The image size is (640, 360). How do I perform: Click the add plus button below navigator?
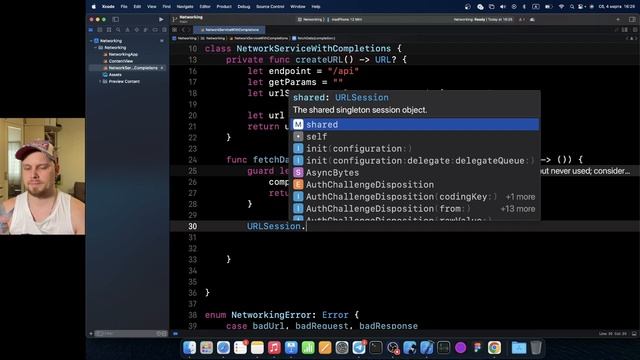pos(91,334)
